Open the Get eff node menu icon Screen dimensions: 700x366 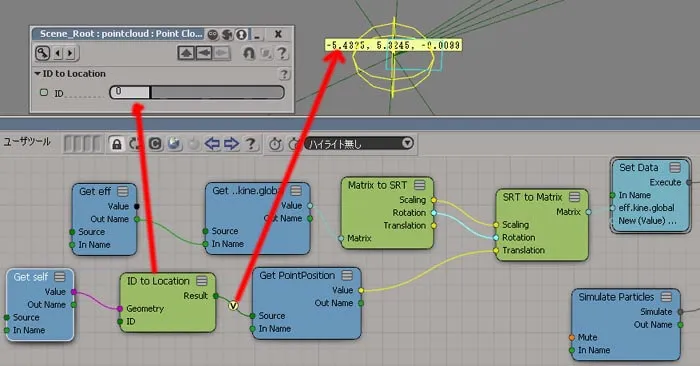(x=122, y=191)
